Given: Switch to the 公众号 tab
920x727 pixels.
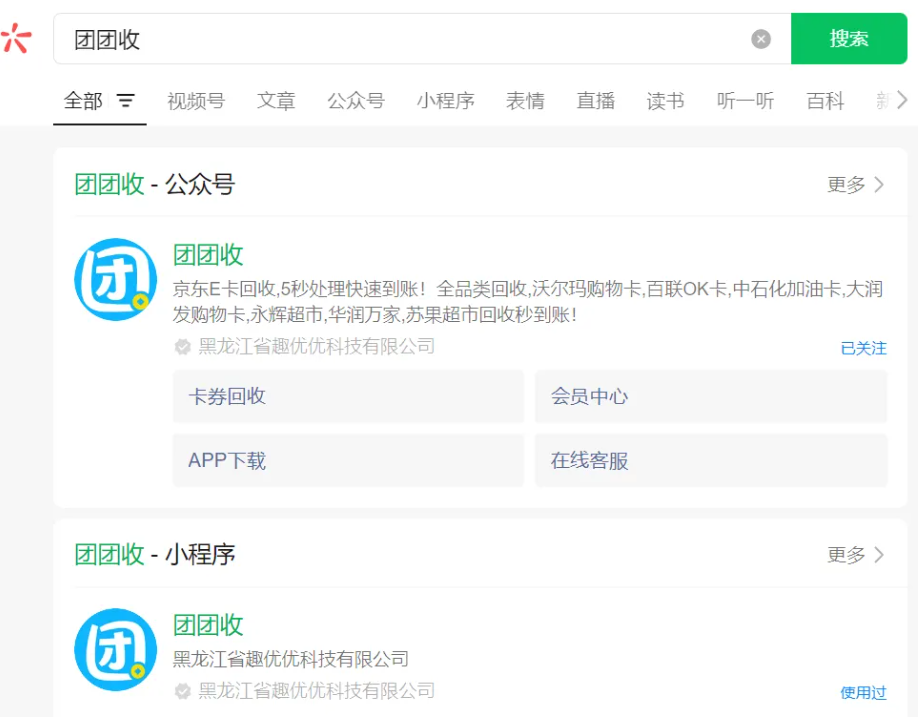Looking at the screenshot, I should tap(356, 101).
